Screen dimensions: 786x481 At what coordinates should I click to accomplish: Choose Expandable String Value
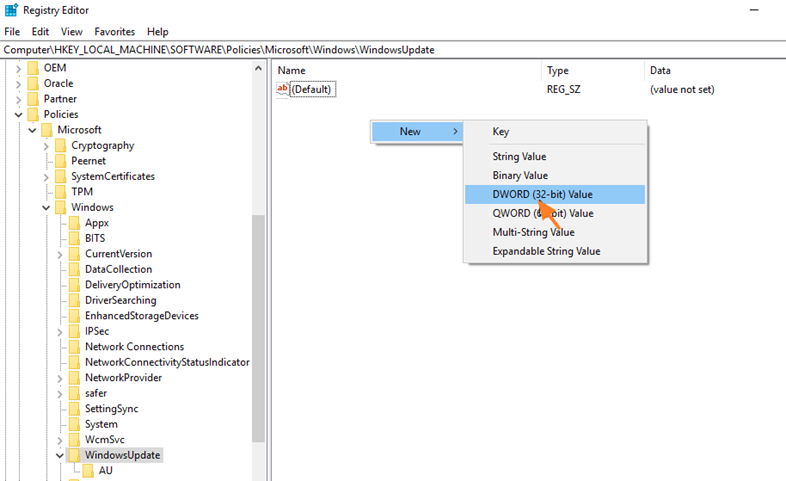(555, 251)
